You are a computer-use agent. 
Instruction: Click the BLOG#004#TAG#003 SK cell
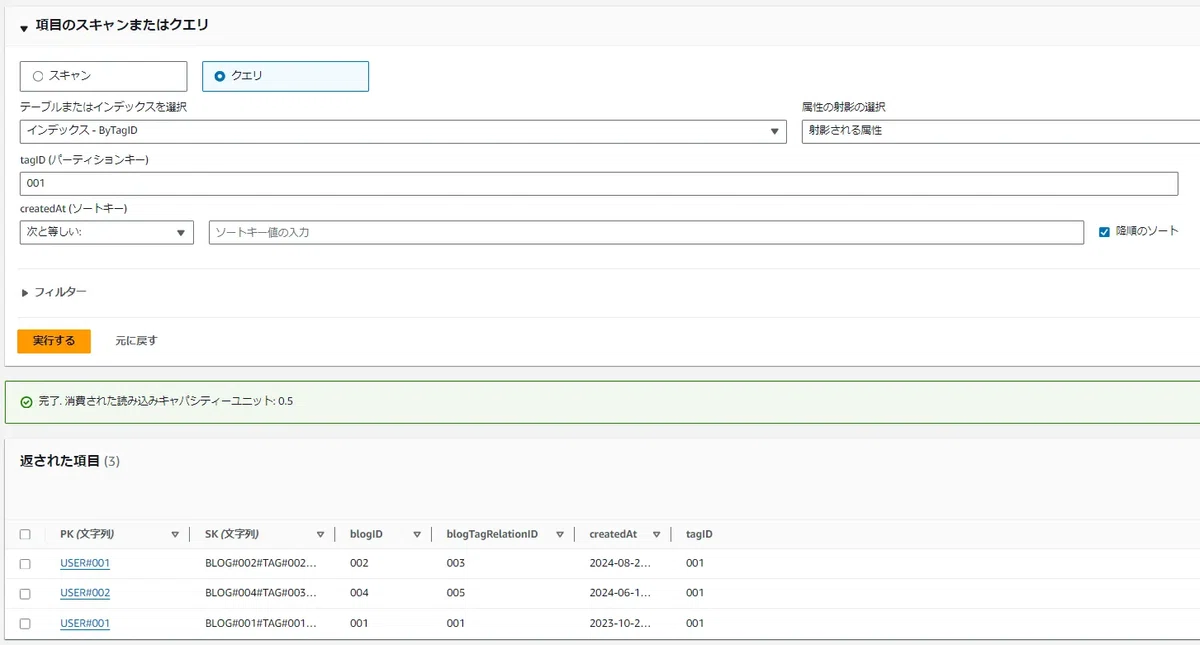[x=260, y=593]
